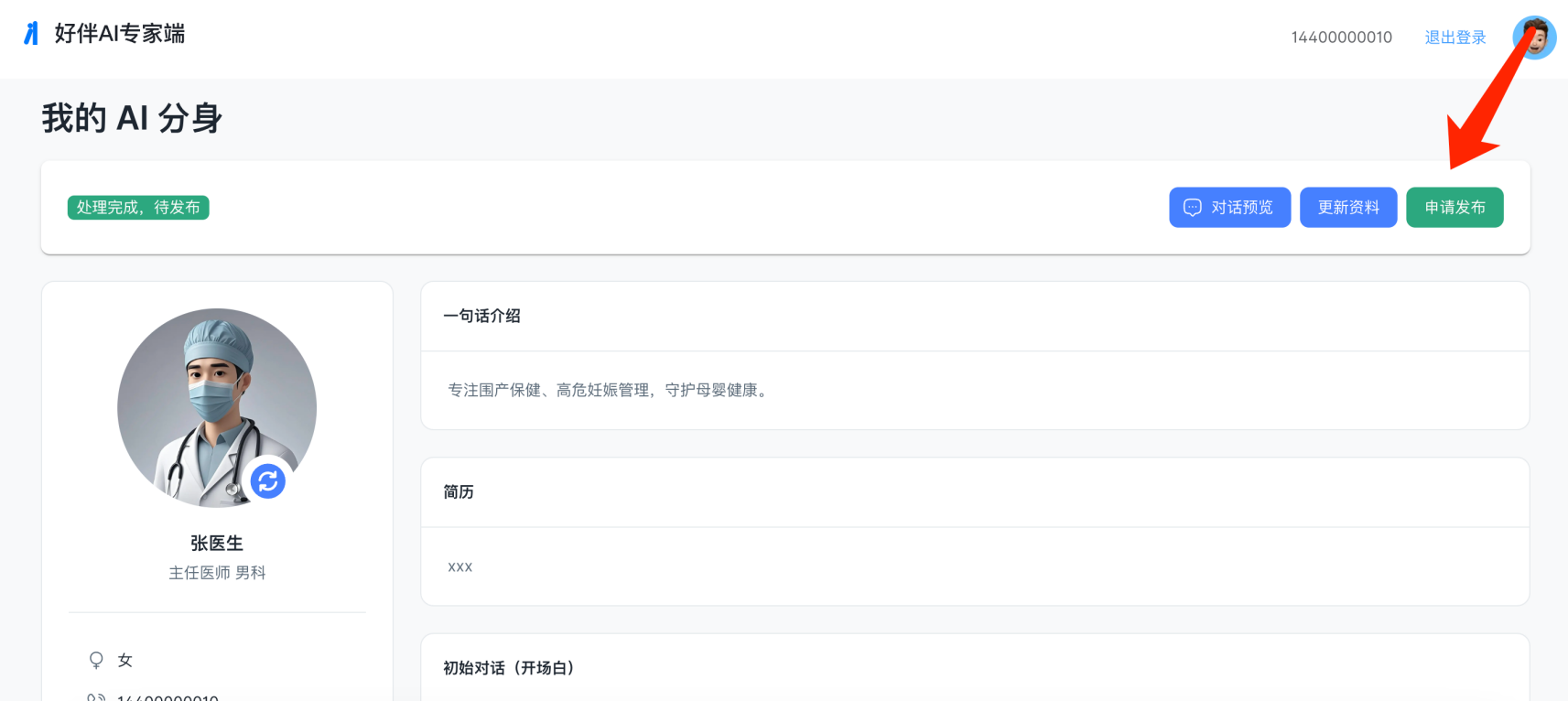Image resolution: width=1568 pixels, height=701 pixels.
Task: Click the 简历 section header
Action: (x=459, y=492)
